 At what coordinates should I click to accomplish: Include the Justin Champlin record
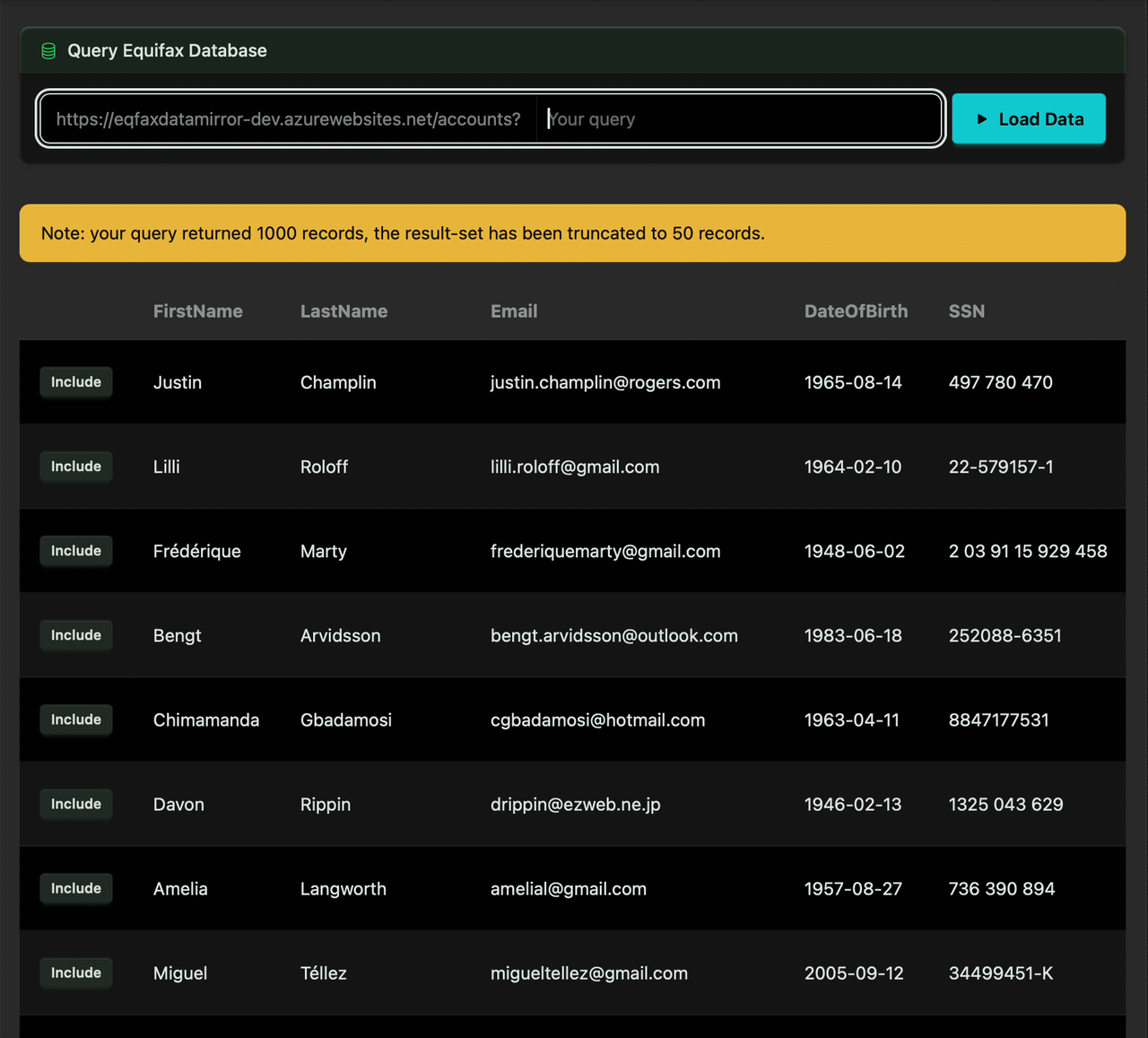(76, 382)
